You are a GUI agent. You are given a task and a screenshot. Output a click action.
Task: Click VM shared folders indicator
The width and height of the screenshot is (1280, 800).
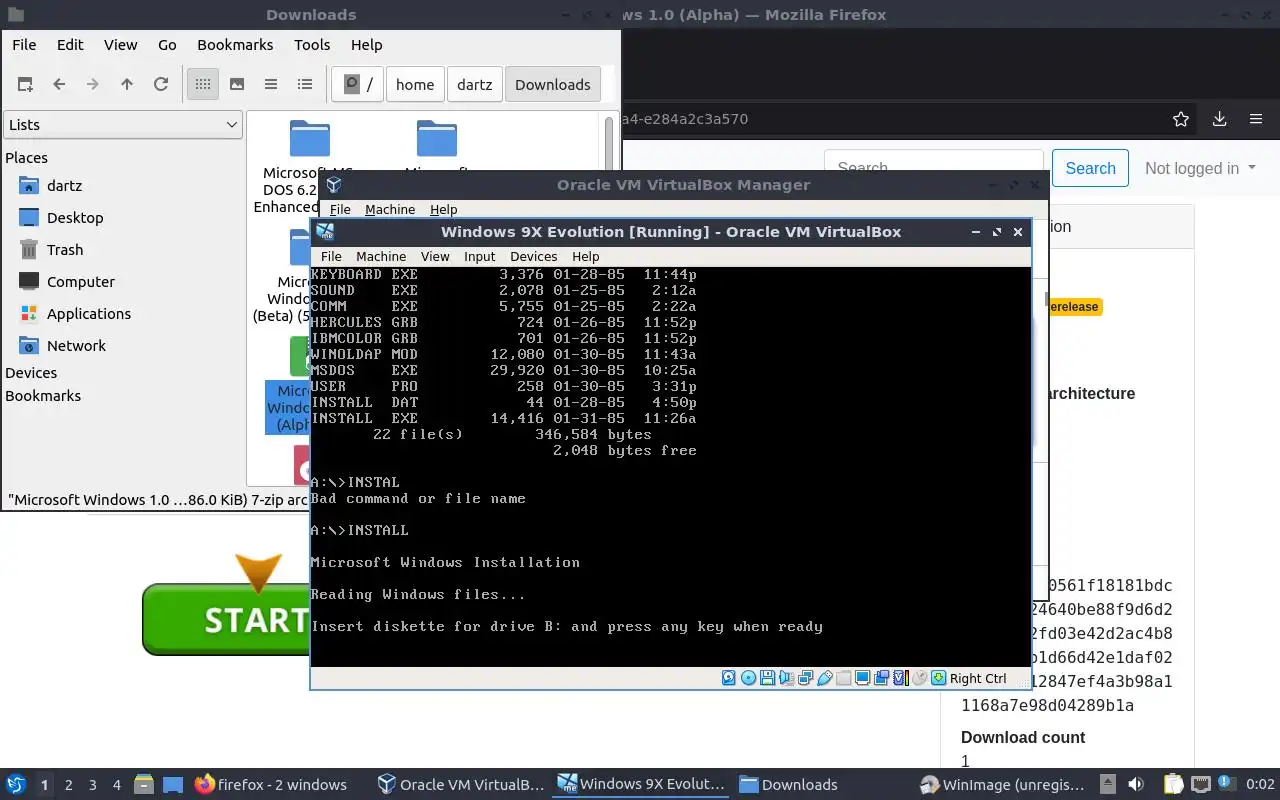coord(845,678)
